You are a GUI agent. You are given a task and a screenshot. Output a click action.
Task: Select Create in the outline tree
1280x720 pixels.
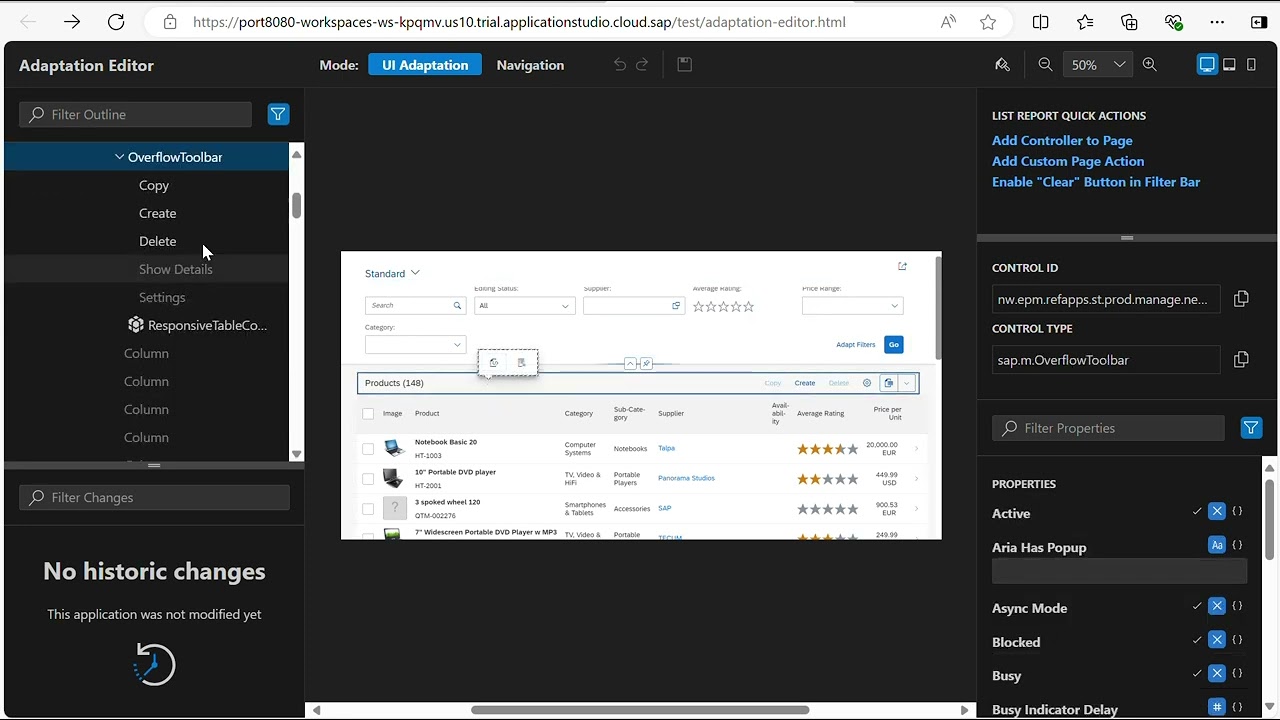[x=157, y=213]
